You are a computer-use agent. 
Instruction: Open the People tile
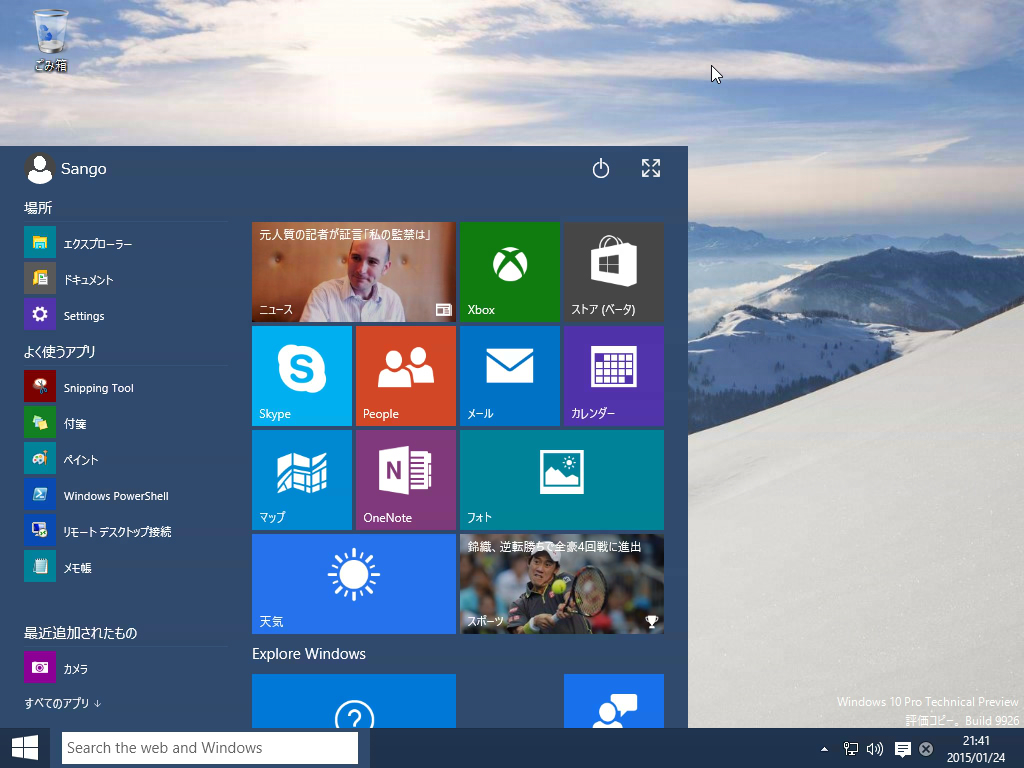point(406,376)
